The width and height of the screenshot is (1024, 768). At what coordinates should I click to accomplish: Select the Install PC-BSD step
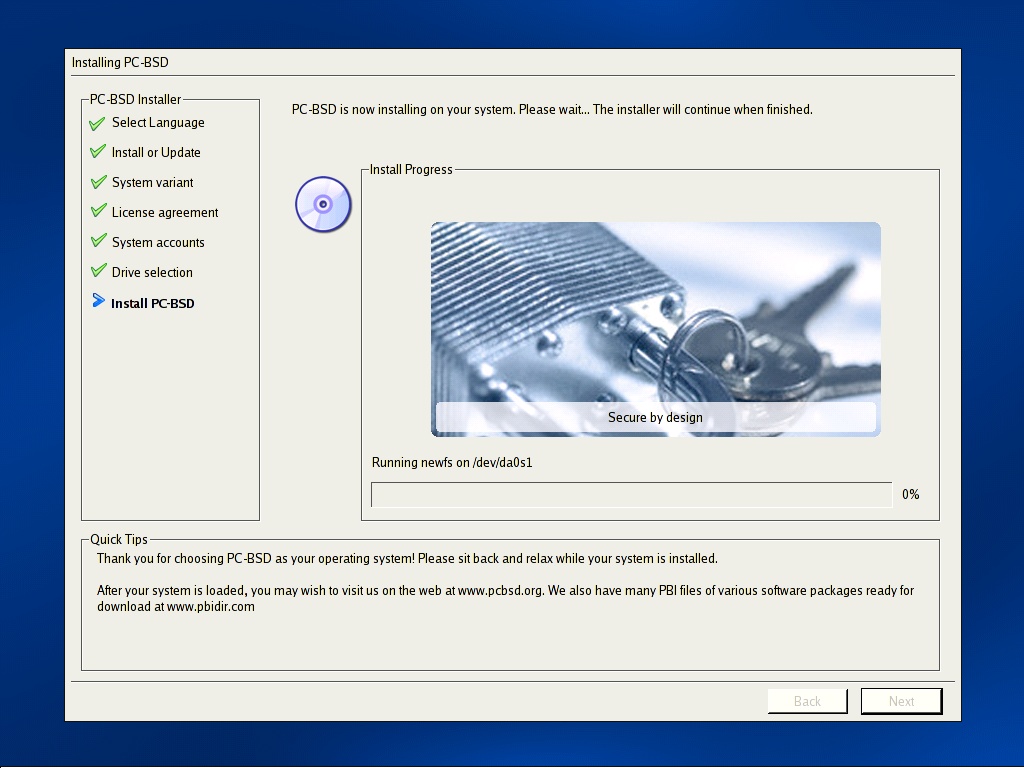(153, 304)
